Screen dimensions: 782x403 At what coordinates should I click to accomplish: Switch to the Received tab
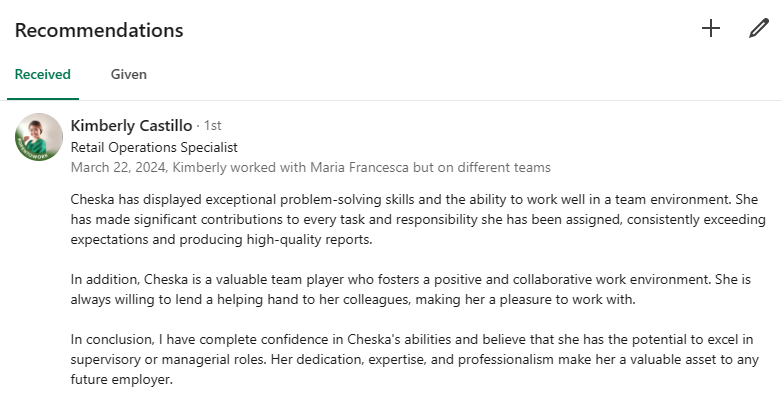click(42, 74)
